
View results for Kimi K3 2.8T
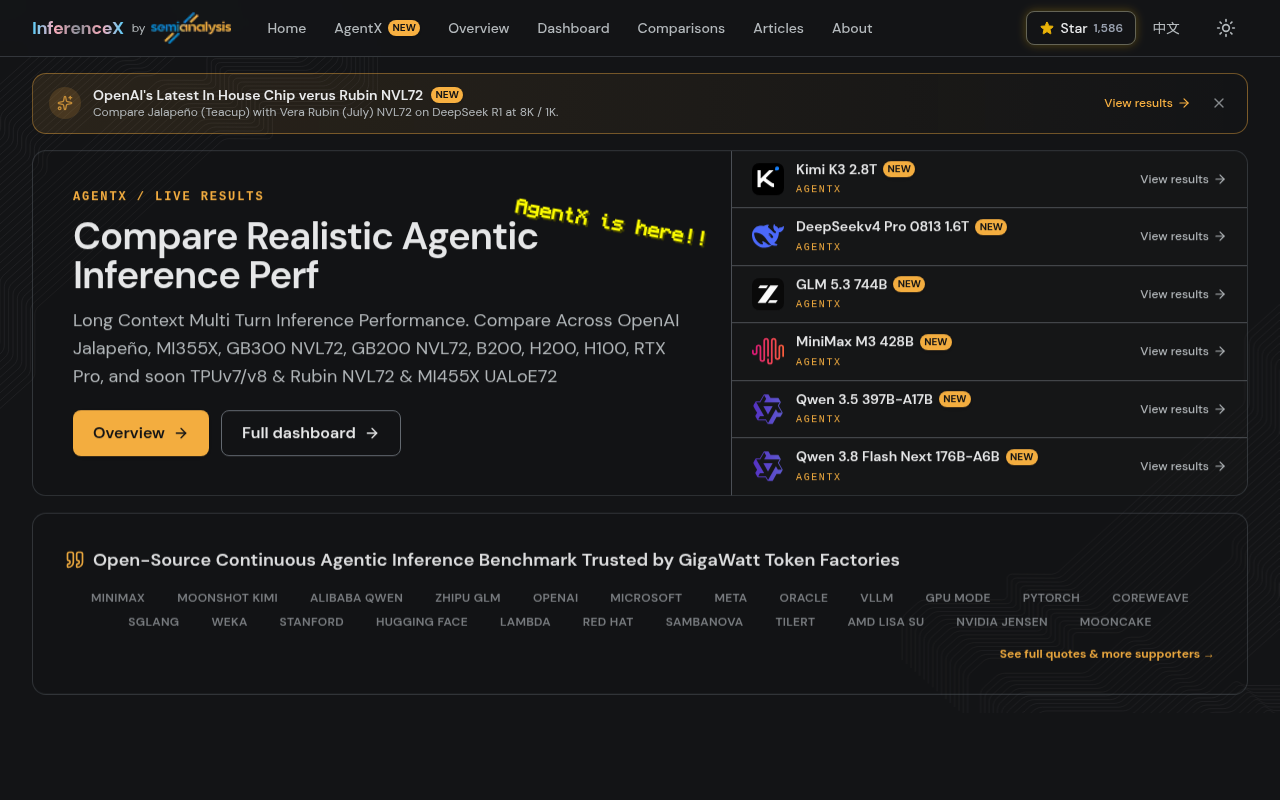tap(1183, 179)
